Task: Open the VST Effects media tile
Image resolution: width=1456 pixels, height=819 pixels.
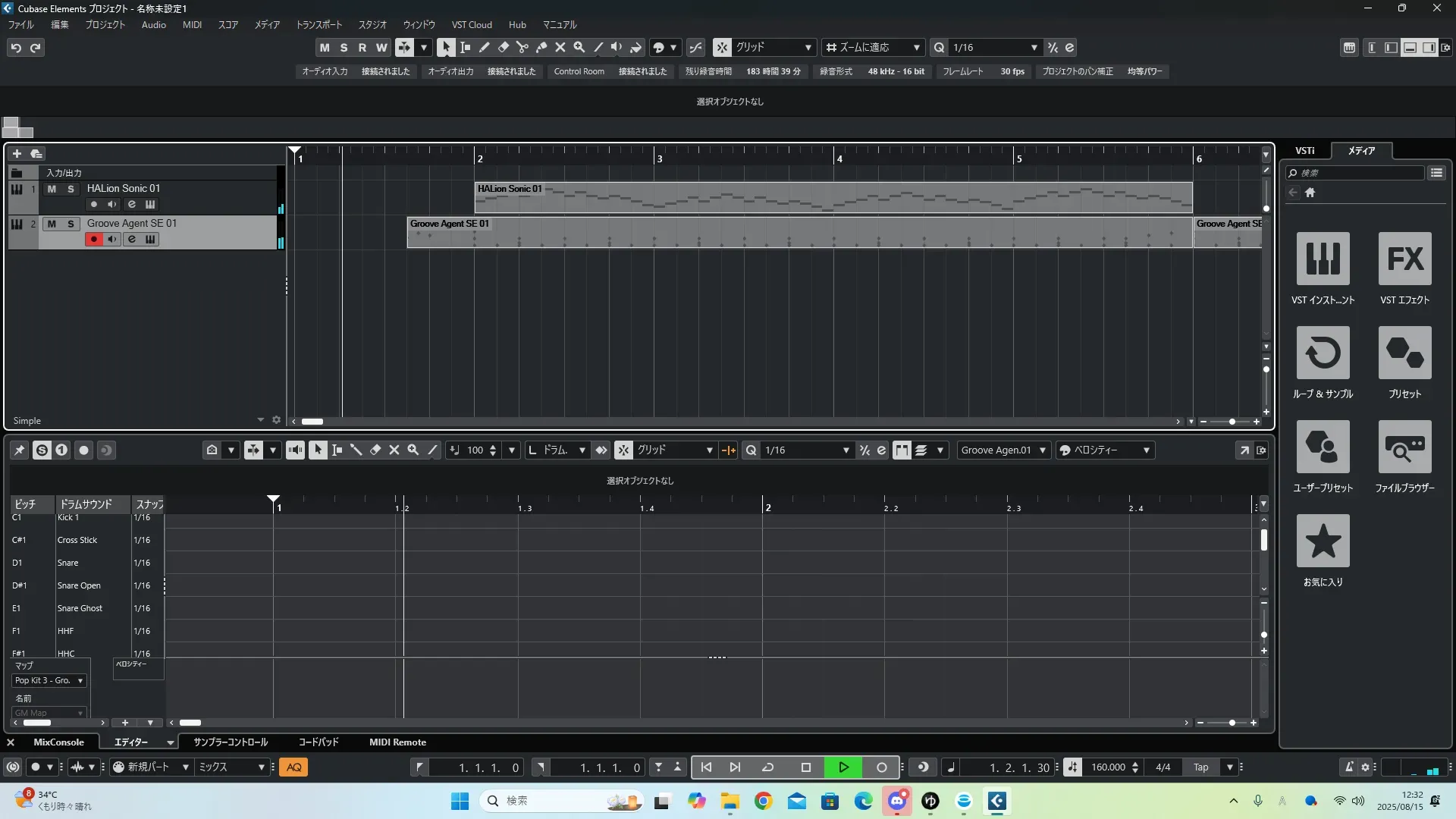Action: (1404, 259)
